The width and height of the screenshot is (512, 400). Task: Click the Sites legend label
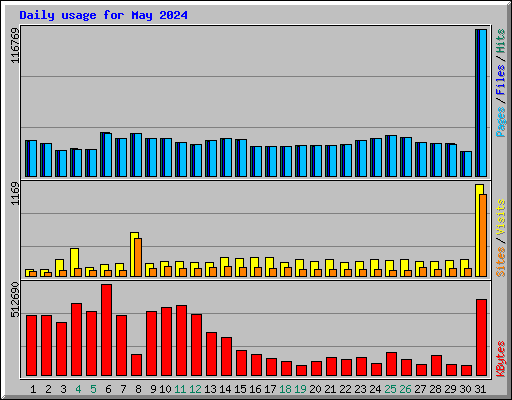(x=500, y=262)
